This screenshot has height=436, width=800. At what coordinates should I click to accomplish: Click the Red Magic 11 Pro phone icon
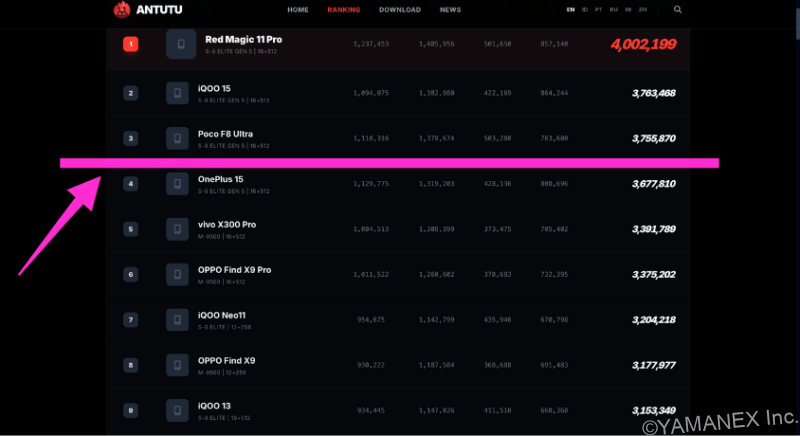[181, 44]
